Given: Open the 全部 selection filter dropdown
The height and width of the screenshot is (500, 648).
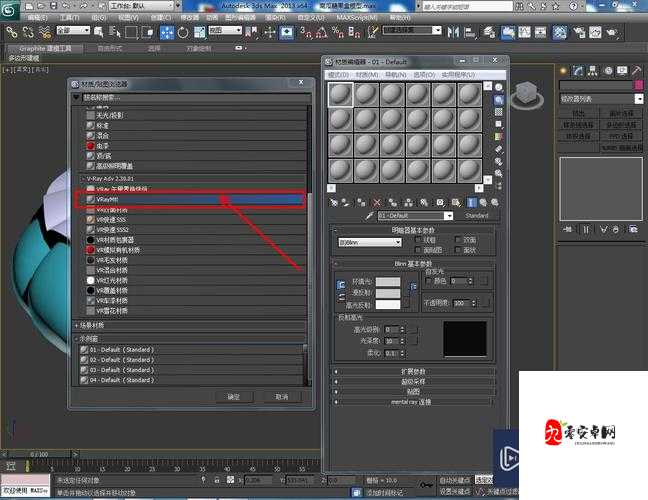Looking at the screenshot, I should point(73,31).
